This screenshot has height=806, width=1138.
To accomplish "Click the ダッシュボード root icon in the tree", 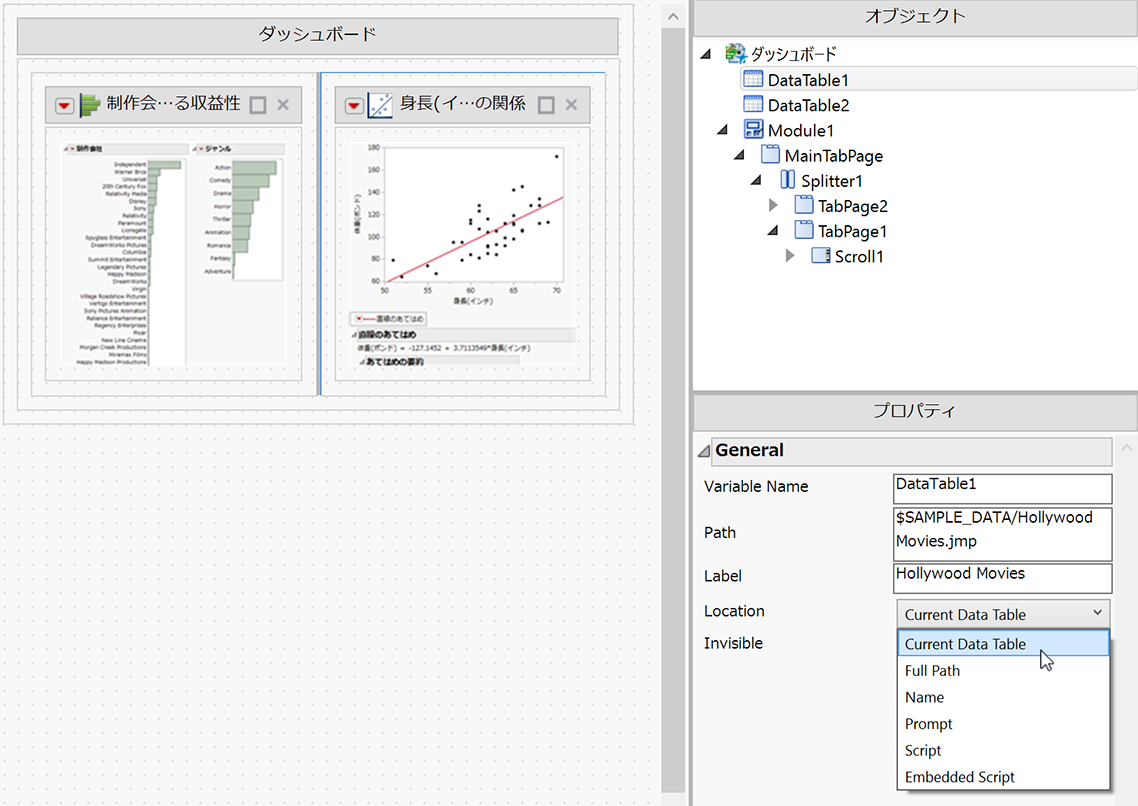I will [735, 54].
